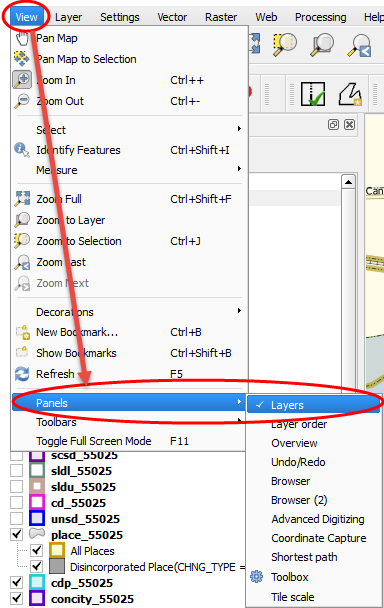384x608 pixels.
Task: Click the Zoom In magnifier icon in menu
Action: [22, 79]
